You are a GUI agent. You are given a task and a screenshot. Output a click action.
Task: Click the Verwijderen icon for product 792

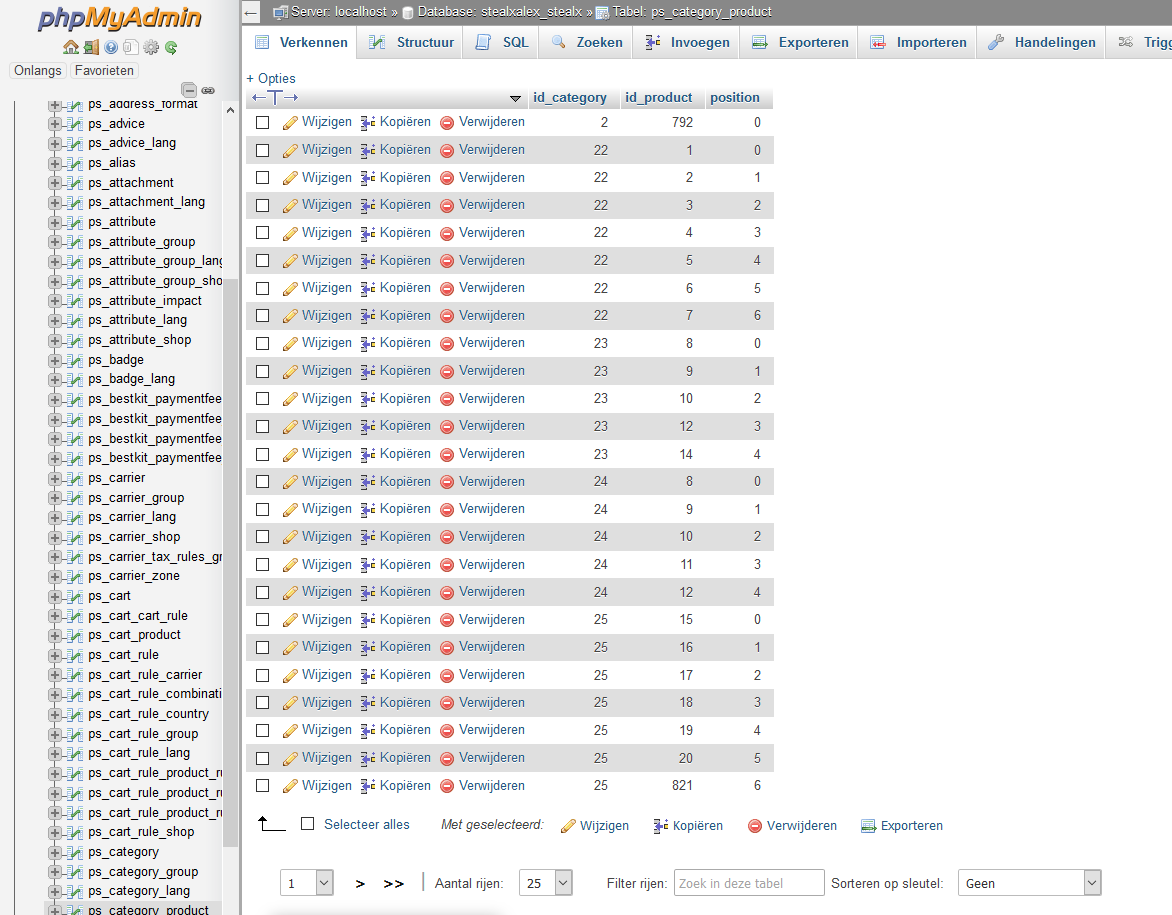[x=447, y=123]
